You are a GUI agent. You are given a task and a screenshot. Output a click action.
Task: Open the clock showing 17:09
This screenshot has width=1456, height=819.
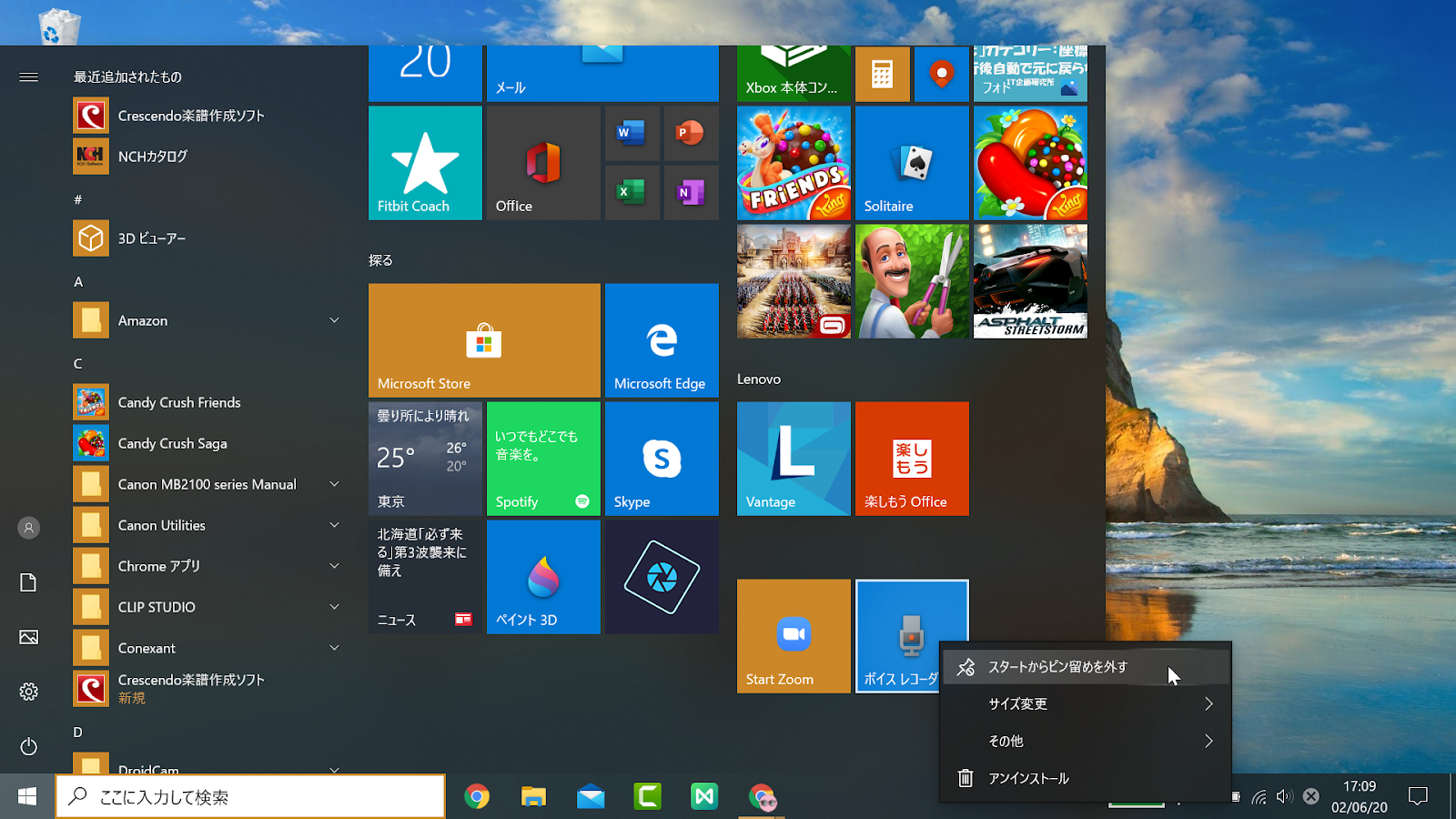coord(1359,796)
